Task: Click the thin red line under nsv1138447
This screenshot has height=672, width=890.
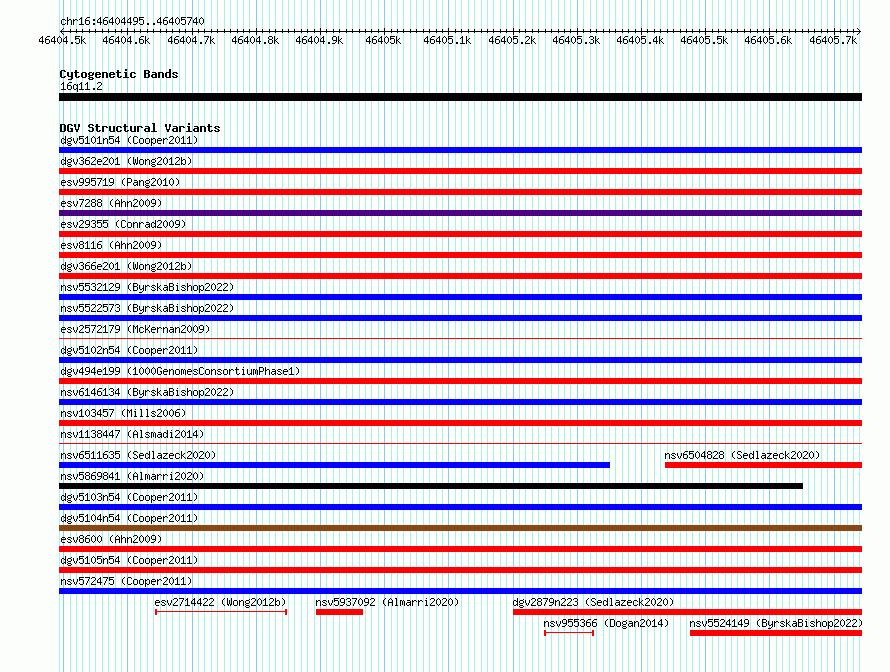Action: pos(460,444)
